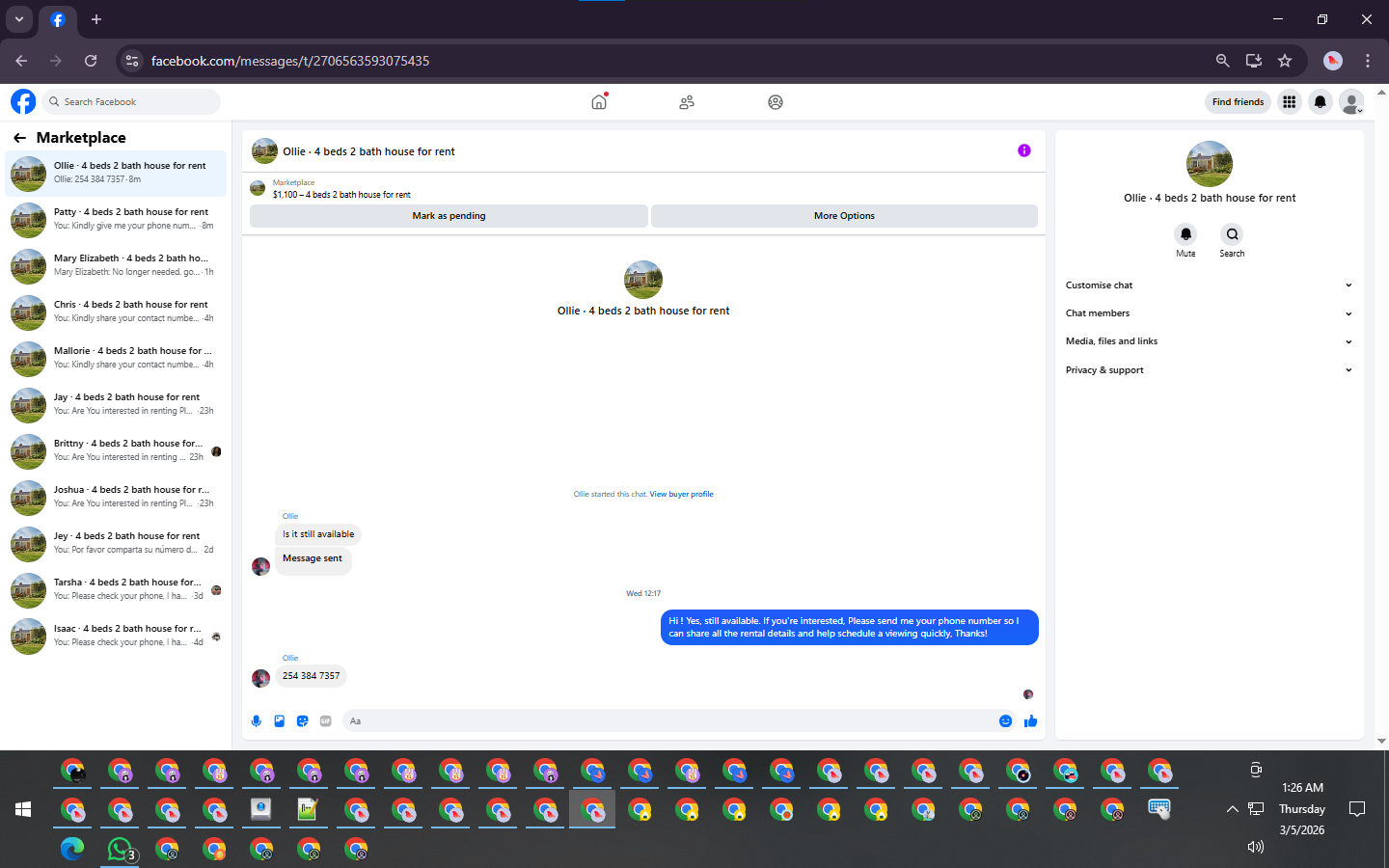Open the GIF picker icon

[326, 720]
